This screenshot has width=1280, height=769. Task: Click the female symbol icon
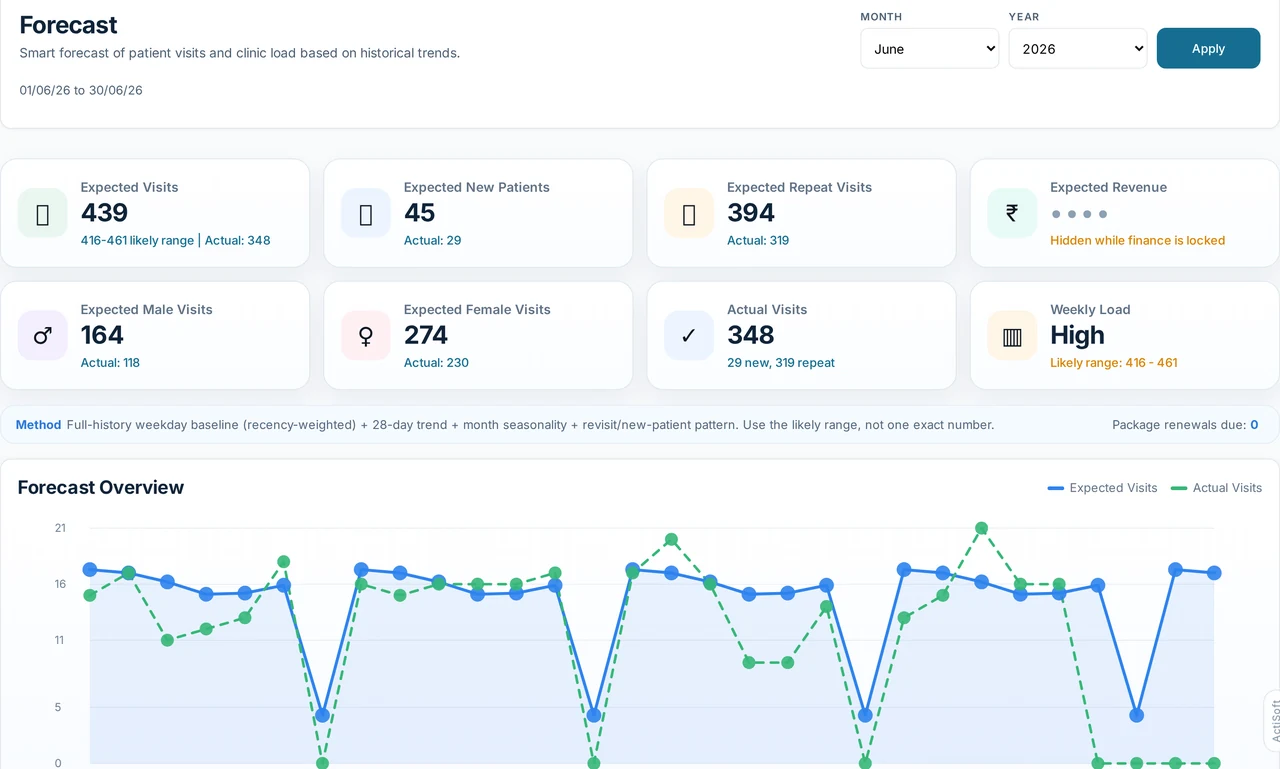[x=366, y=336]
